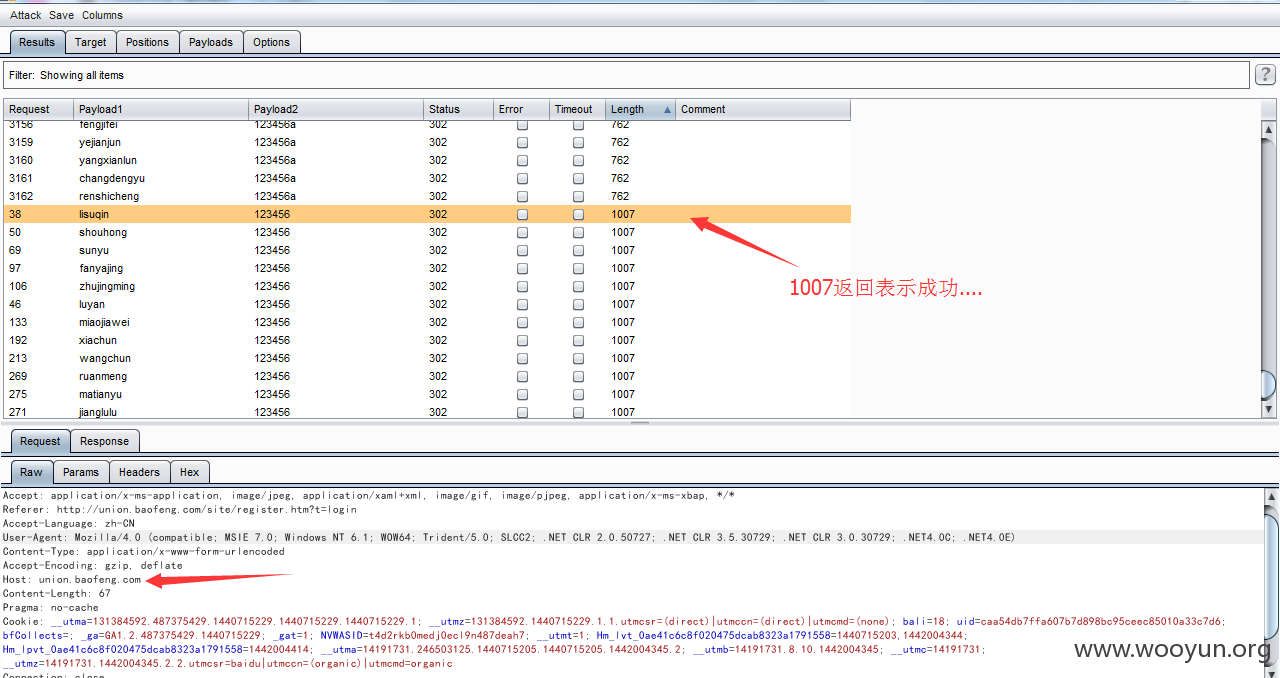This screenshot has width=1280, height=678.
Task: Toggle Error checkbox in yejianjun row
Action: point(522,142)
